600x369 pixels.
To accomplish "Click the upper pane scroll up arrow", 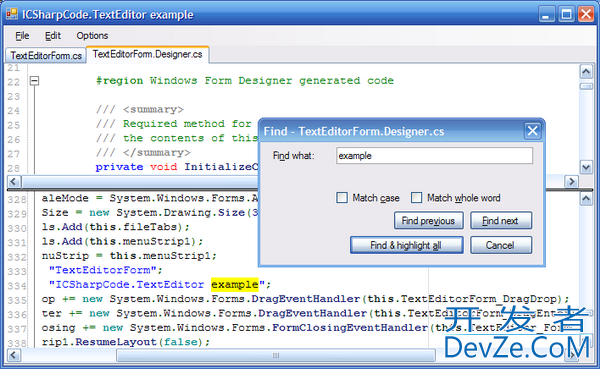I will click(x=586, y=71).
